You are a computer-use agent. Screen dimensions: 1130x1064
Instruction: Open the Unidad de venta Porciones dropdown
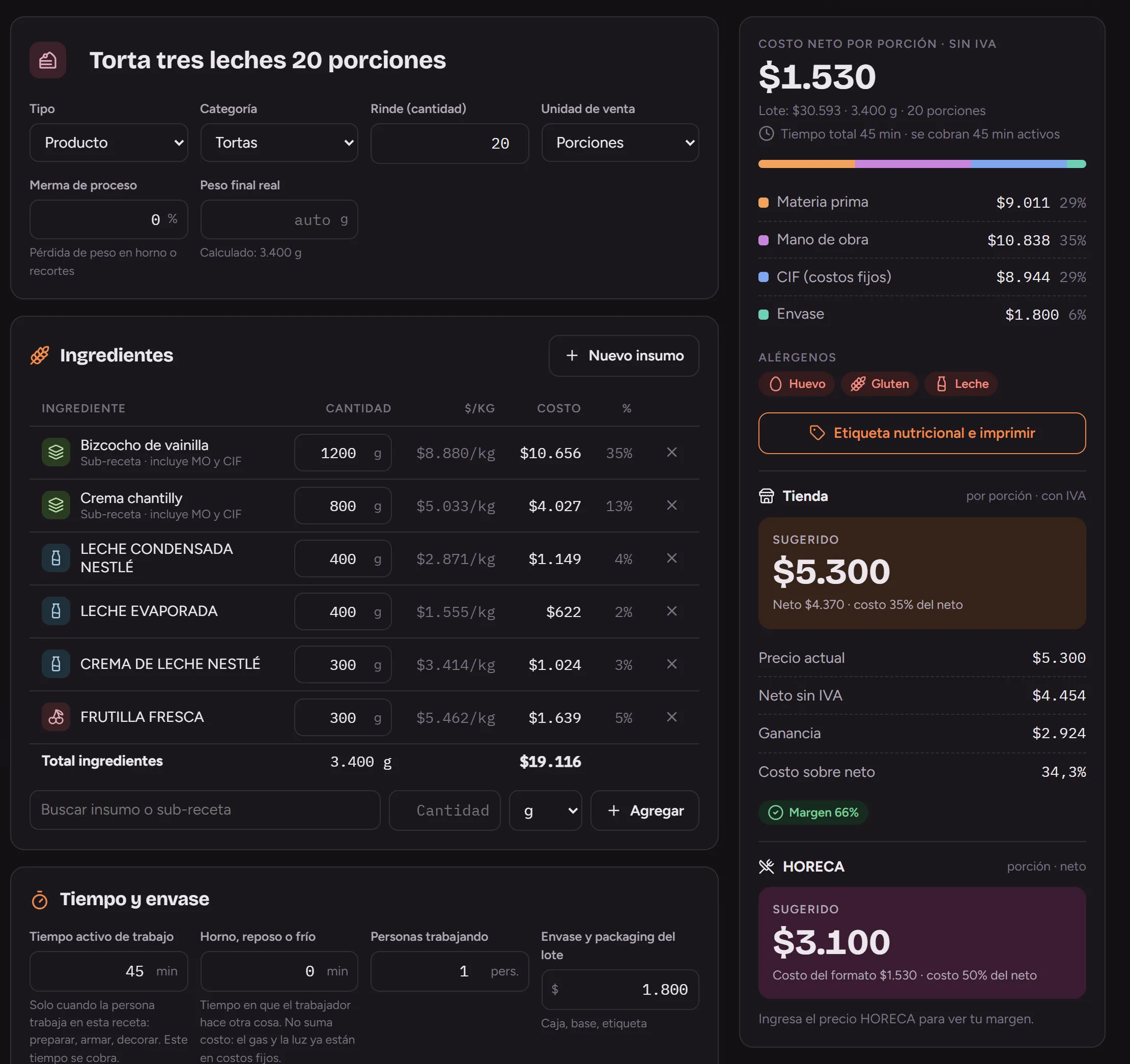pos(619,143)
